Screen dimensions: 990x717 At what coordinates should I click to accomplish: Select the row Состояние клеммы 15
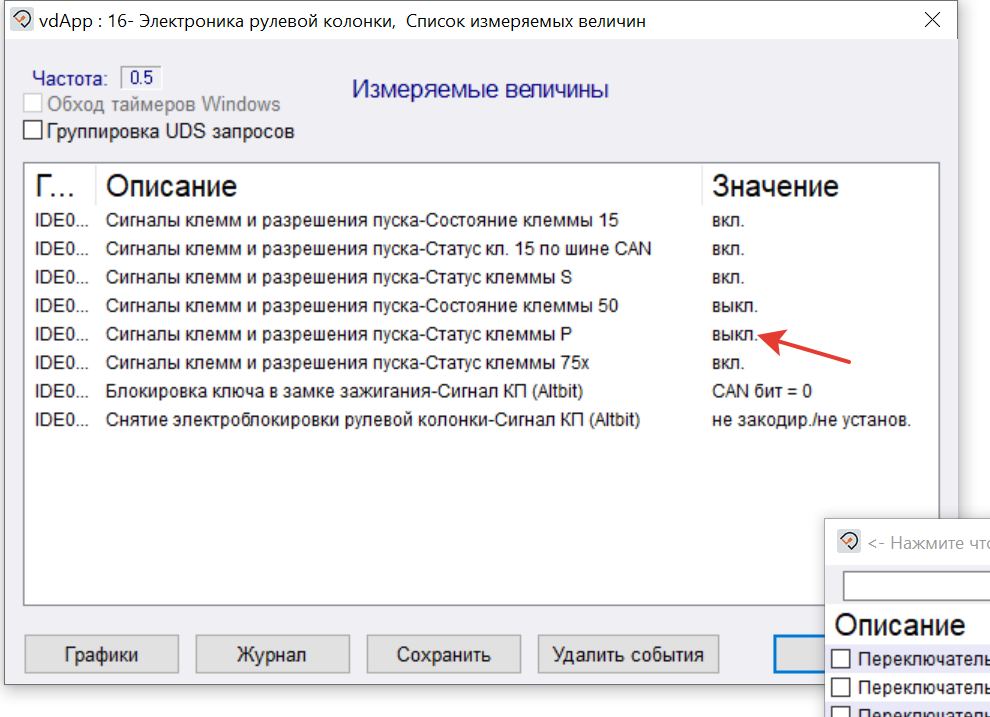[x=481, y=220]
